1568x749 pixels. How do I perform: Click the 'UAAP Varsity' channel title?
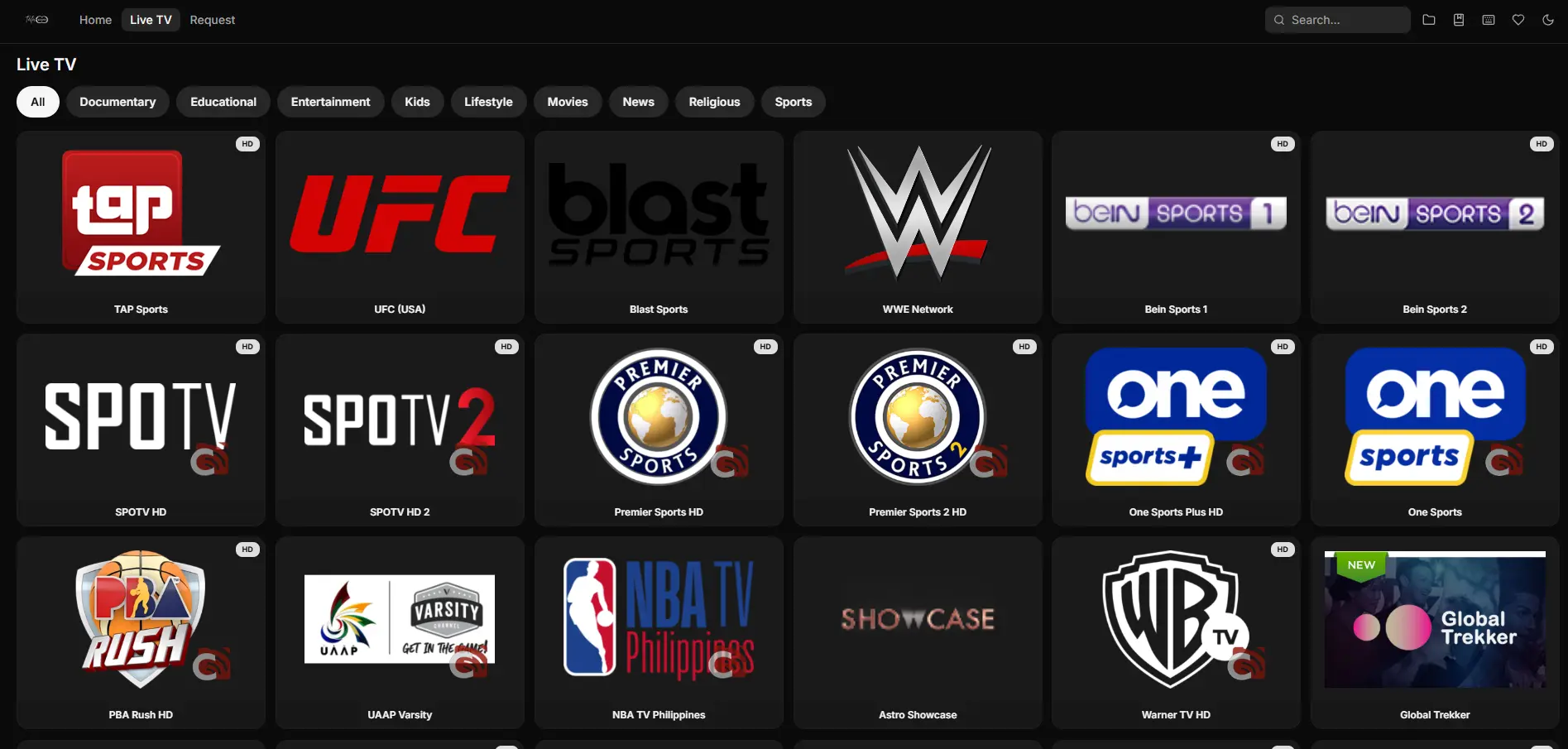point(400,715)
